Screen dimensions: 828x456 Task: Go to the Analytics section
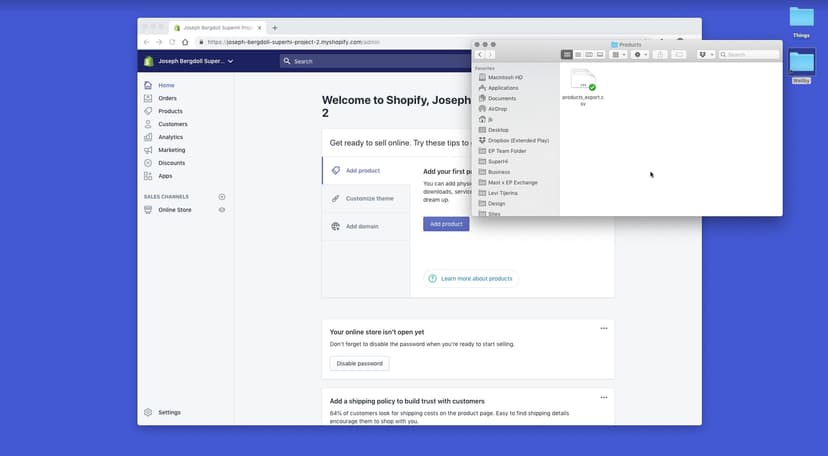(170, 137)
